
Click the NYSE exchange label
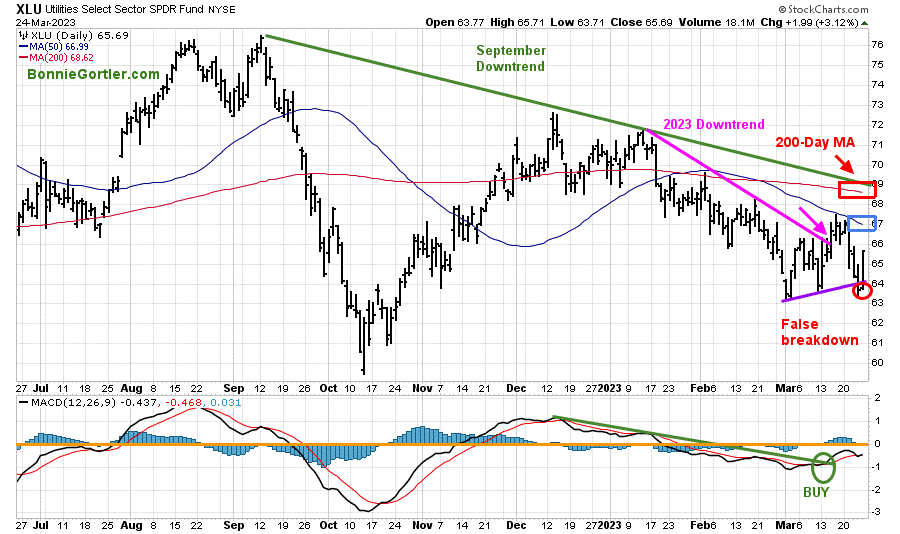click(220, 9)
